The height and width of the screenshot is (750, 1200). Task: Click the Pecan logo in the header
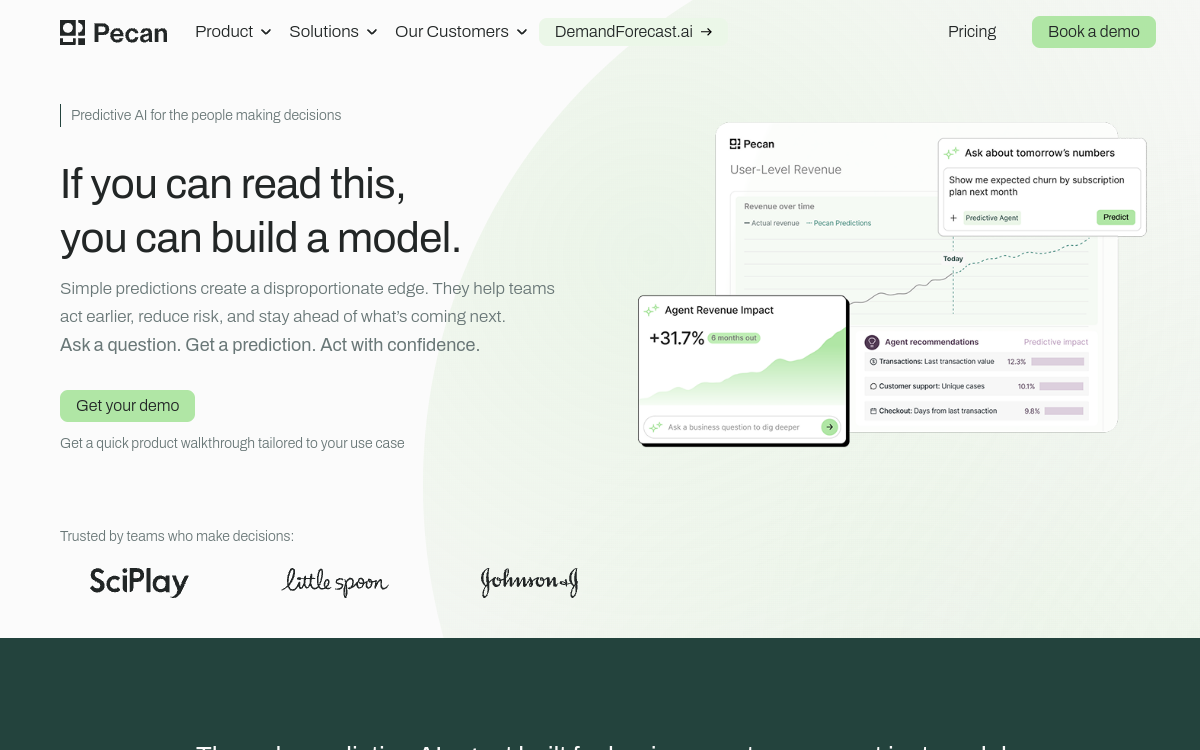click(x=113, y=32)
